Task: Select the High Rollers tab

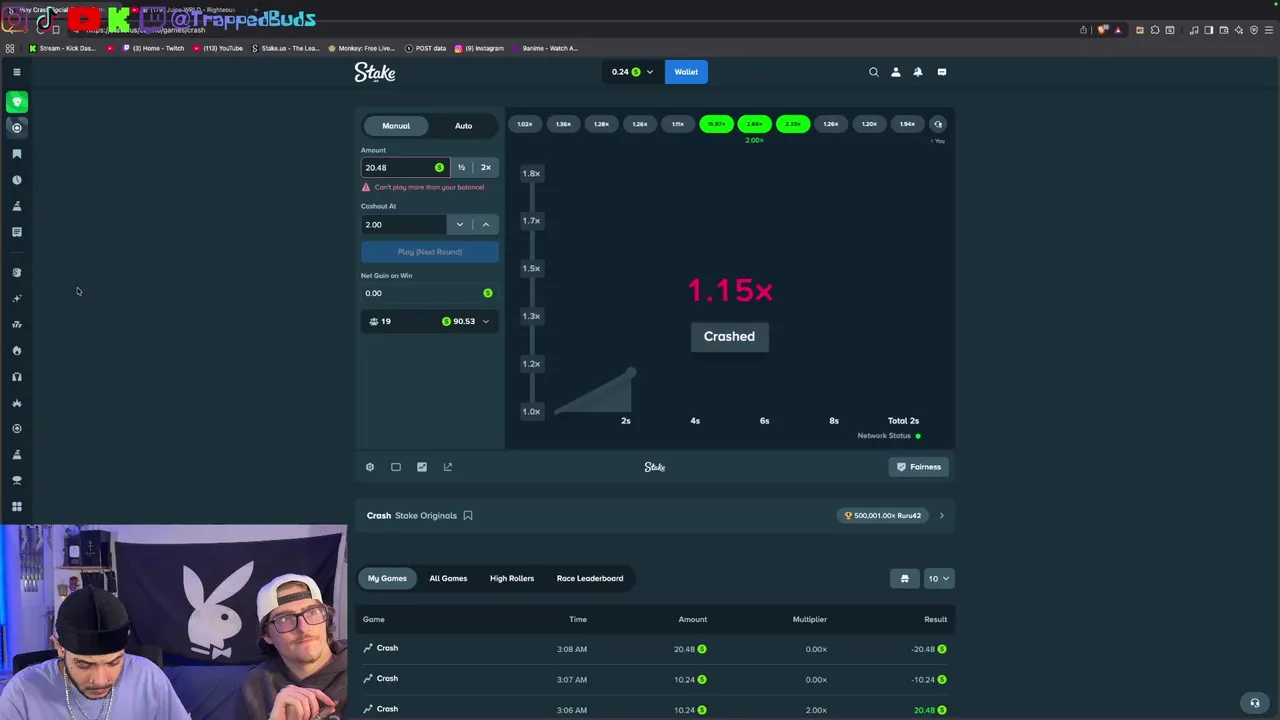Action: (512, 578)
